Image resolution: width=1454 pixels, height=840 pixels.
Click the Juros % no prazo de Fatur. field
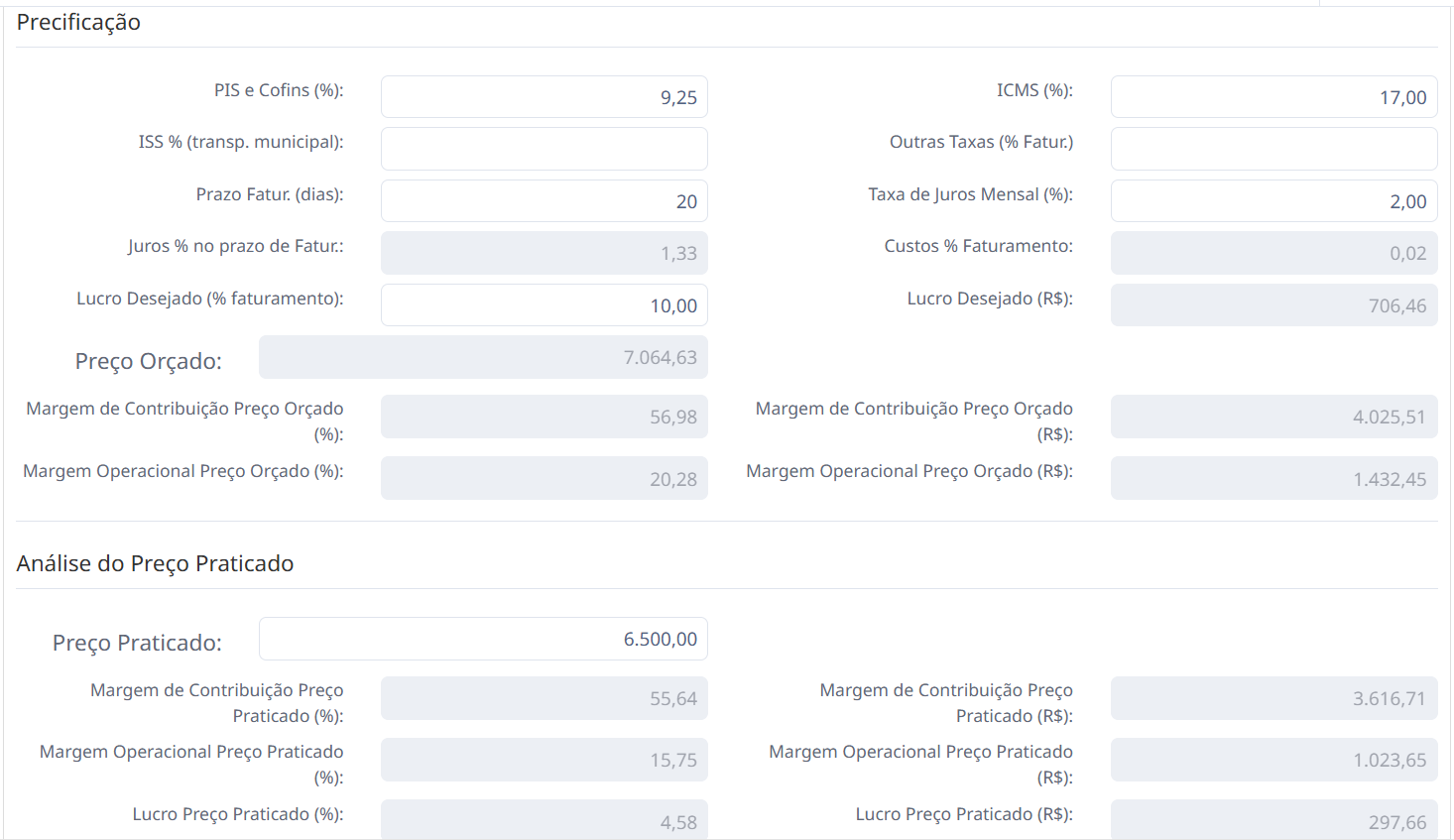(x=544, y=253)
